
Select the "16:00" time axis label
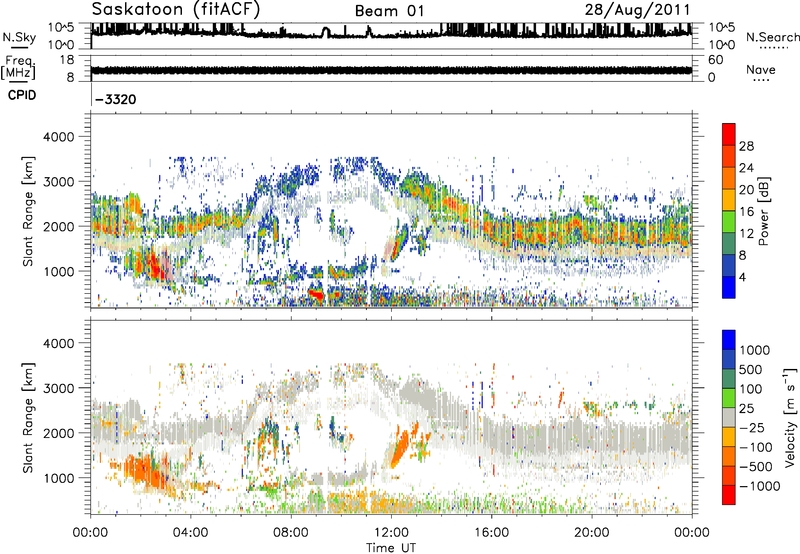(x=491, y=533)
